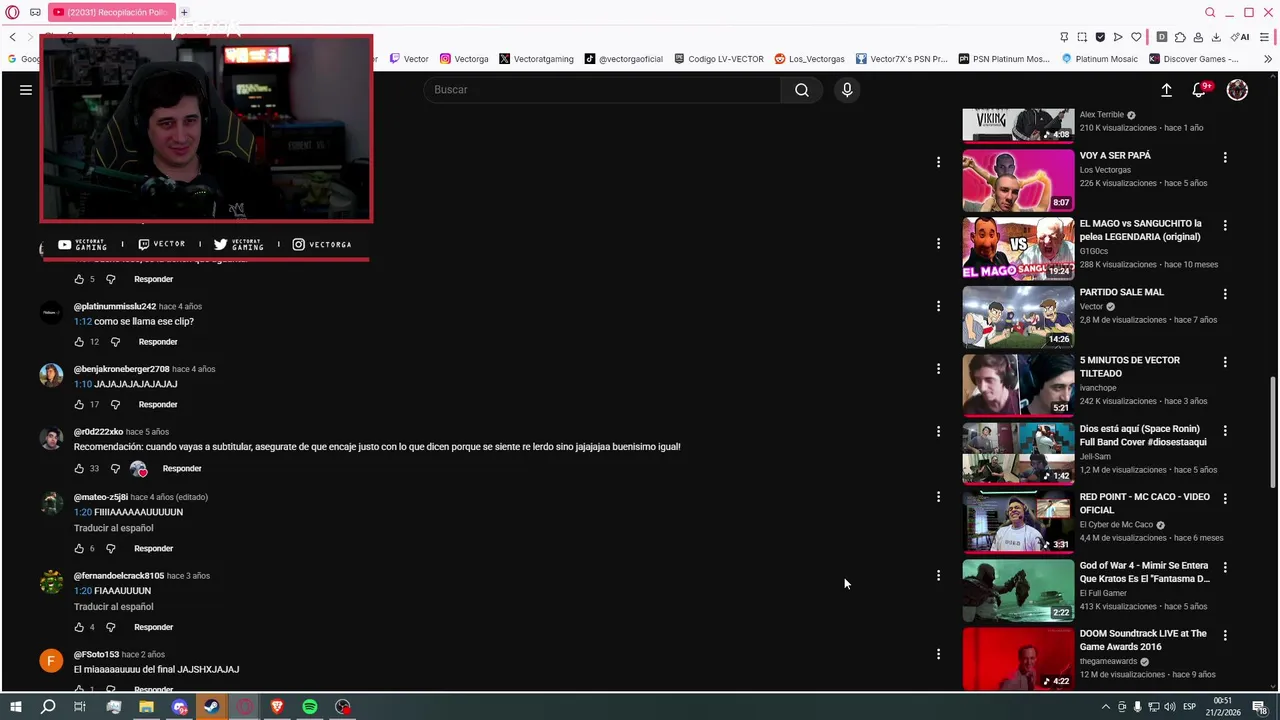Open the Los_Vectorgas bookmark
This screenshot has height=720, width=1280.
point(810,59)
